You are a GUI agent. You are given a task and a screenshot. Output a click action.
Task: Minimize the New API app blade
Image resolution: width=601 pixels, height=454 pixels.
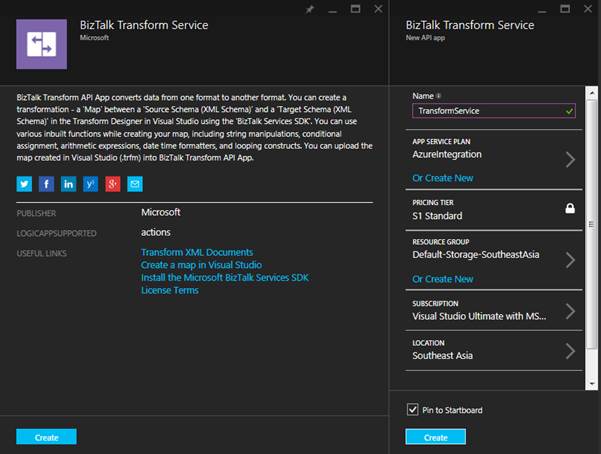click(542, 11)
